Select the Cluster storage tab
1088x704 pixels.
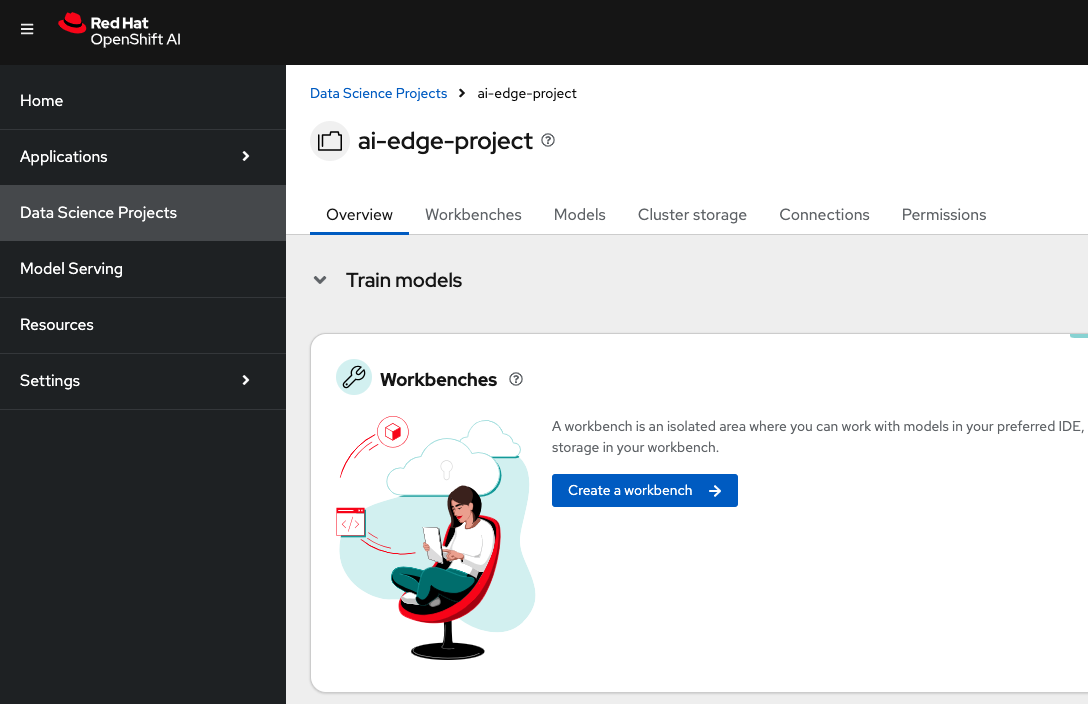click(x=692, y=215)
